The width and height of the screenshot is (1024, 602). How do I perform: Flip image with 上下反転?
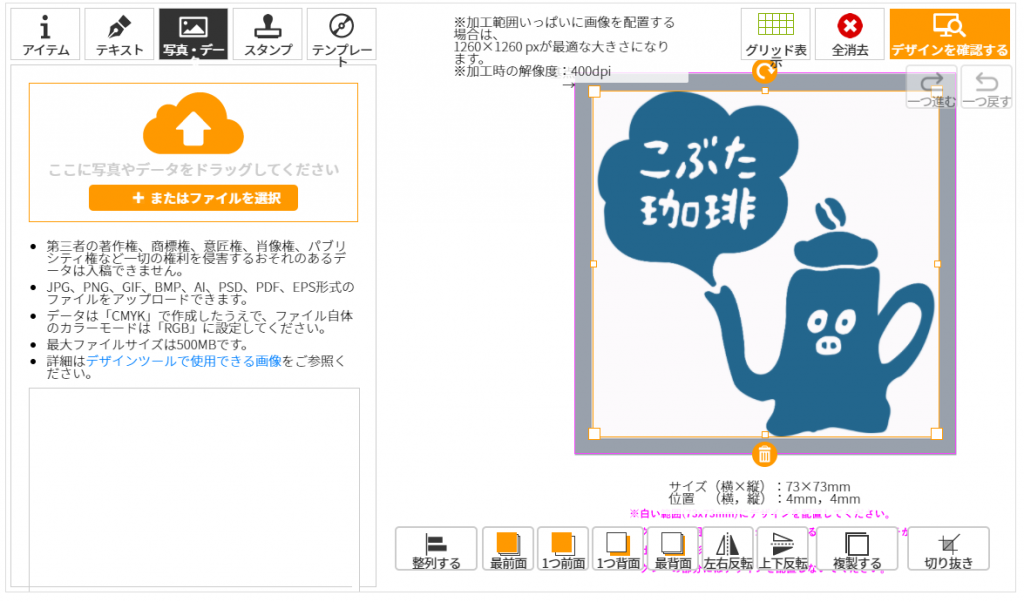[782, 549]
